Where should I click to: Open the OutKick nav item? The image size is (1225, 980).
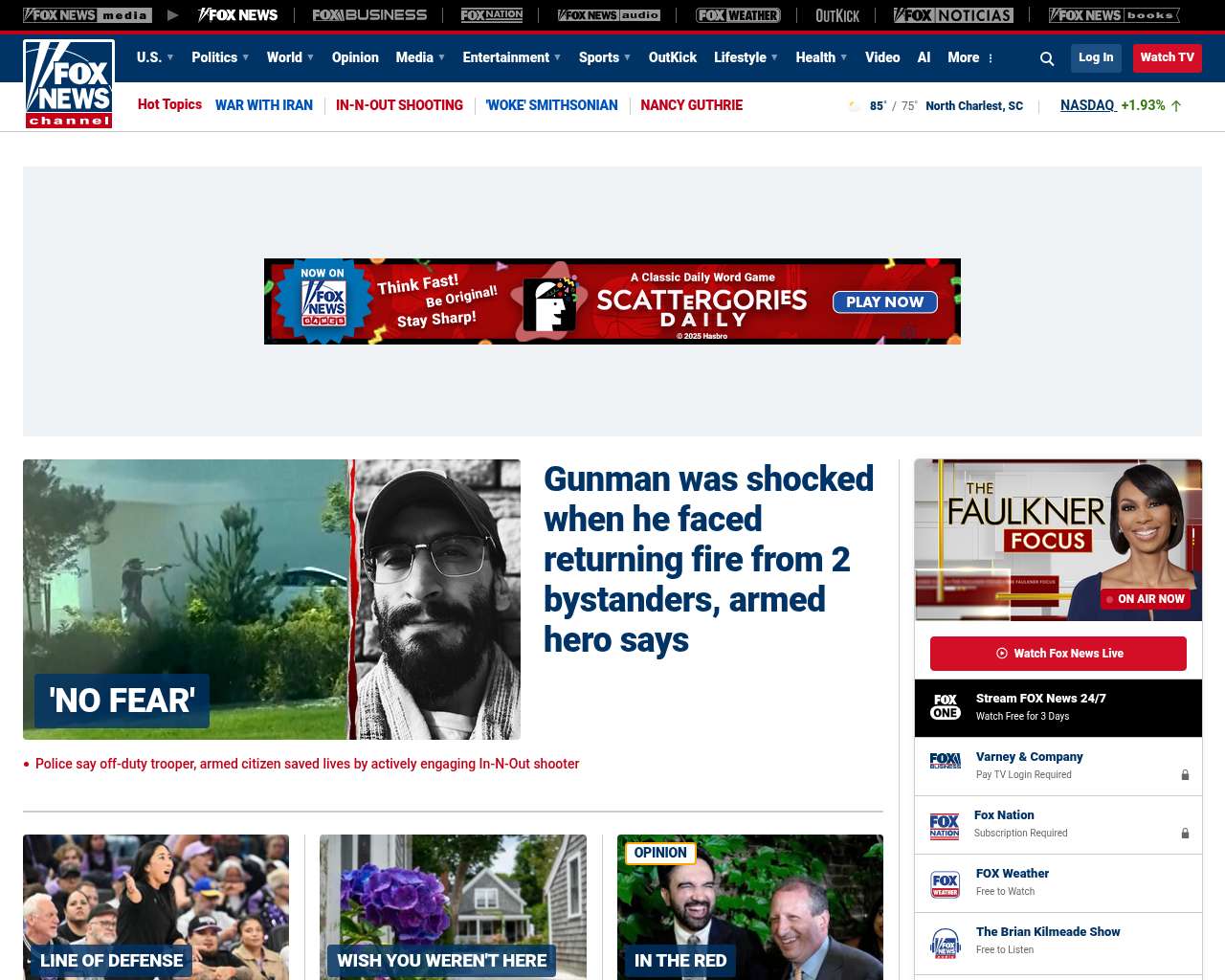[673, 57]
